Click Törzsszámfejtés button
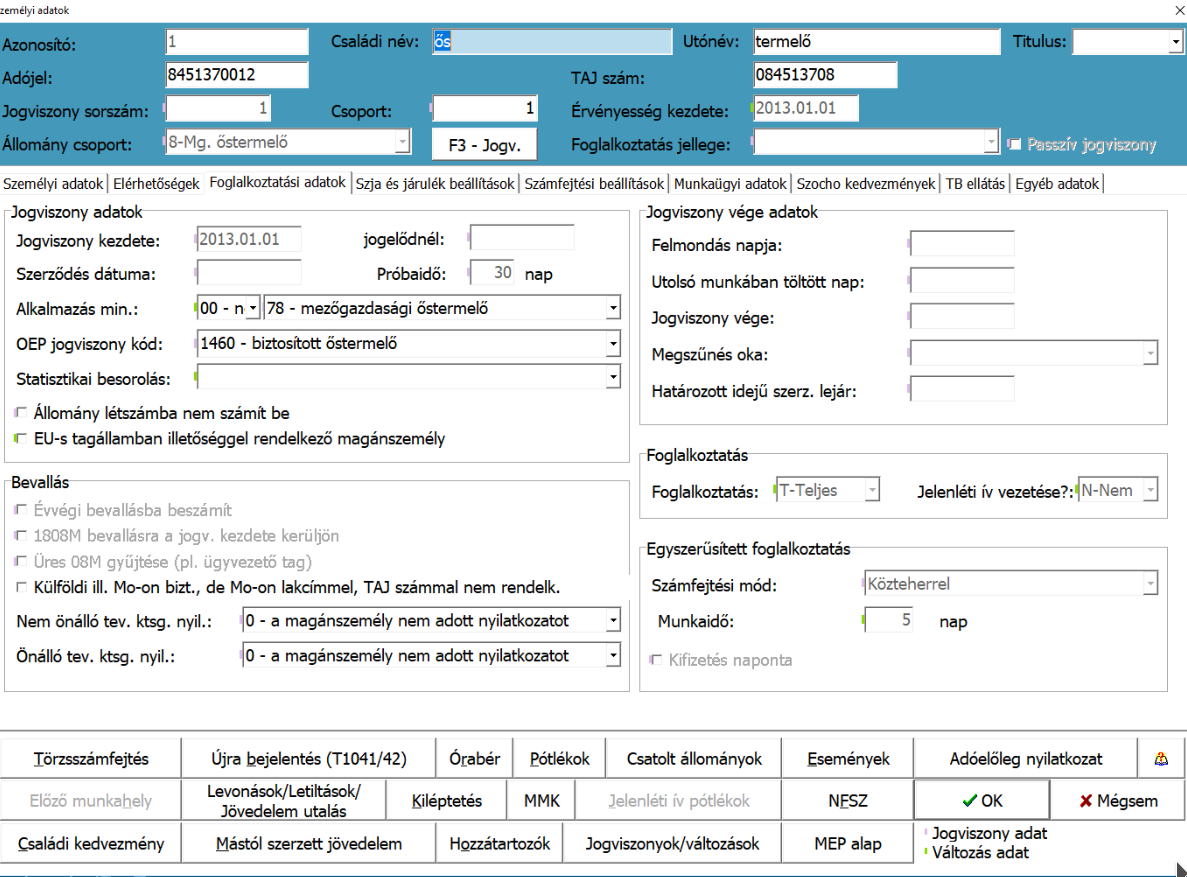 tap(91, 759)
